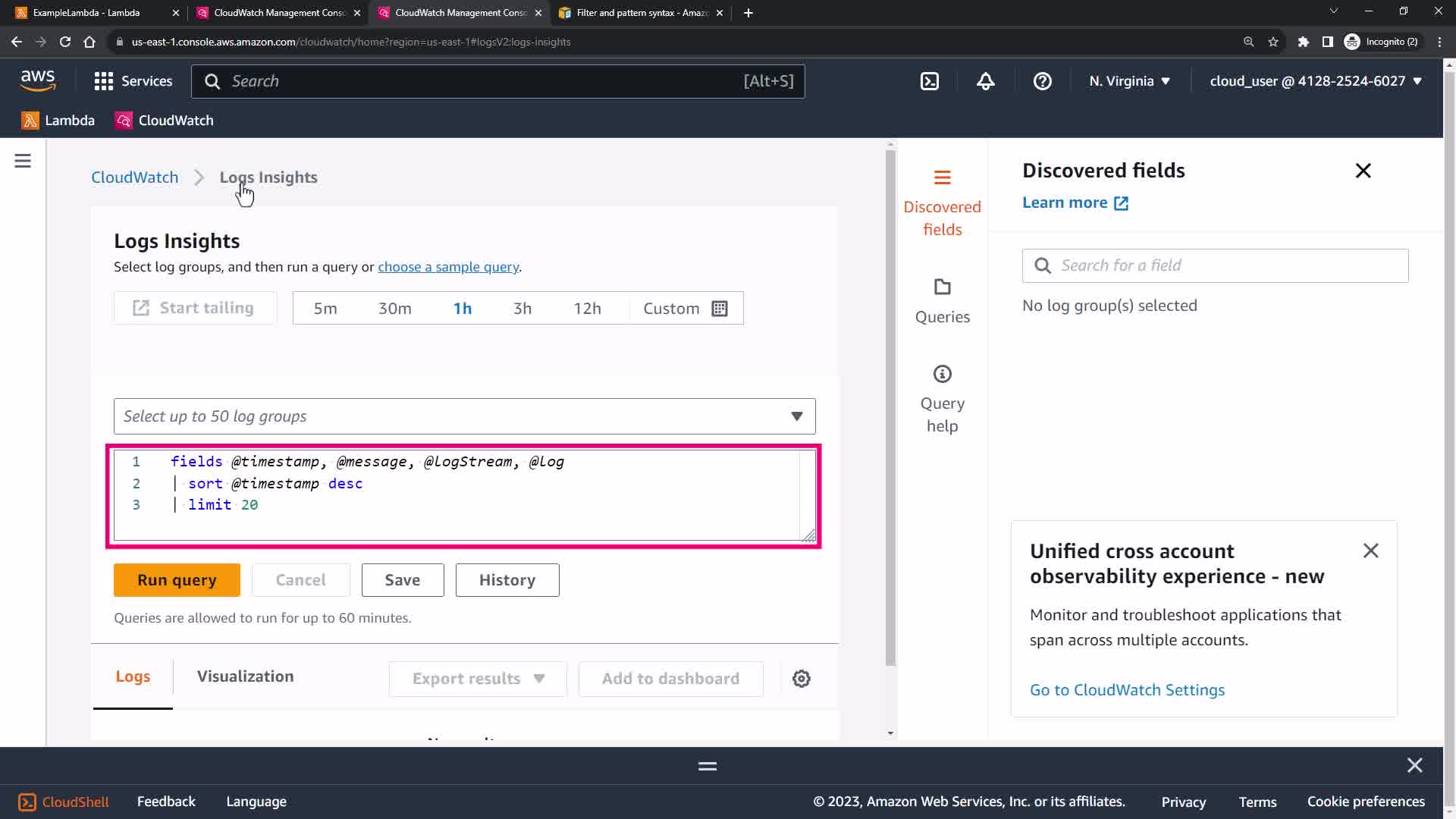
Task: Expand the left hamburger navigation menu
Action: (x=23, y=161)
